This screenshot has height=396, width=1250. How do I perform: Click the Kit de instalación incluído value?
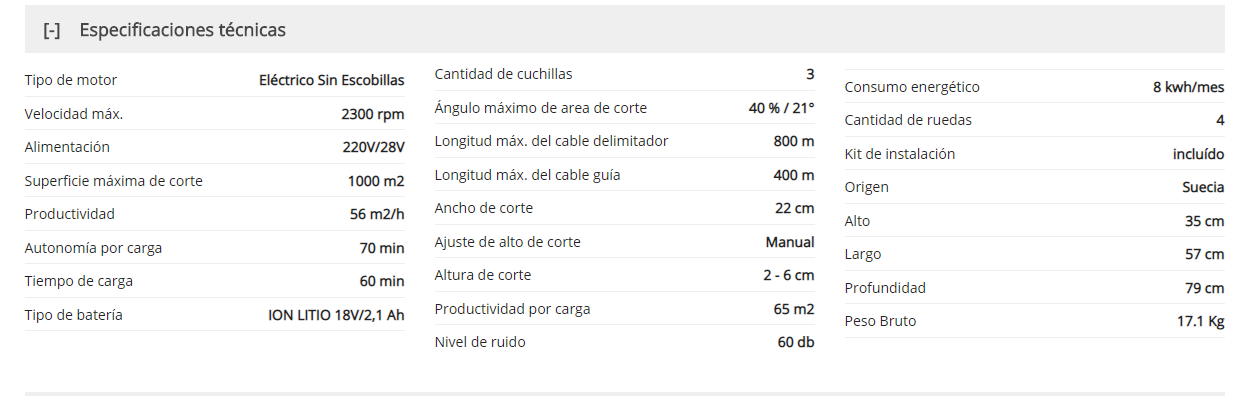(x=1199, y=154)
